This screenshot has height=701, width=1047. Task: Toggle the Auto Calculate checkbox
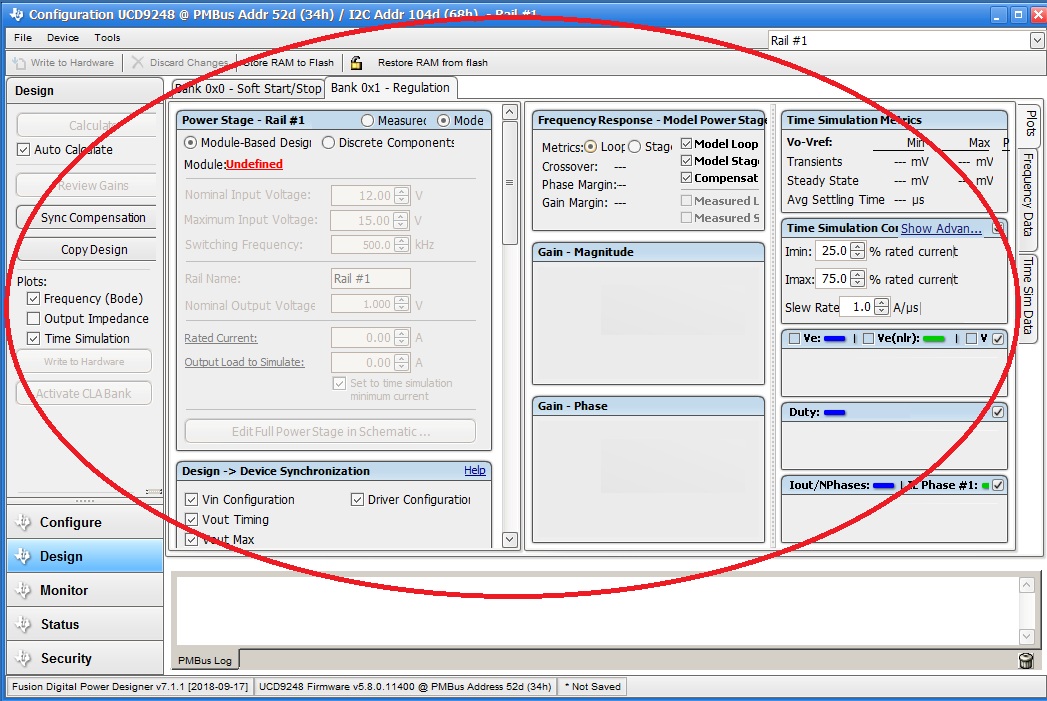point(23,150)
